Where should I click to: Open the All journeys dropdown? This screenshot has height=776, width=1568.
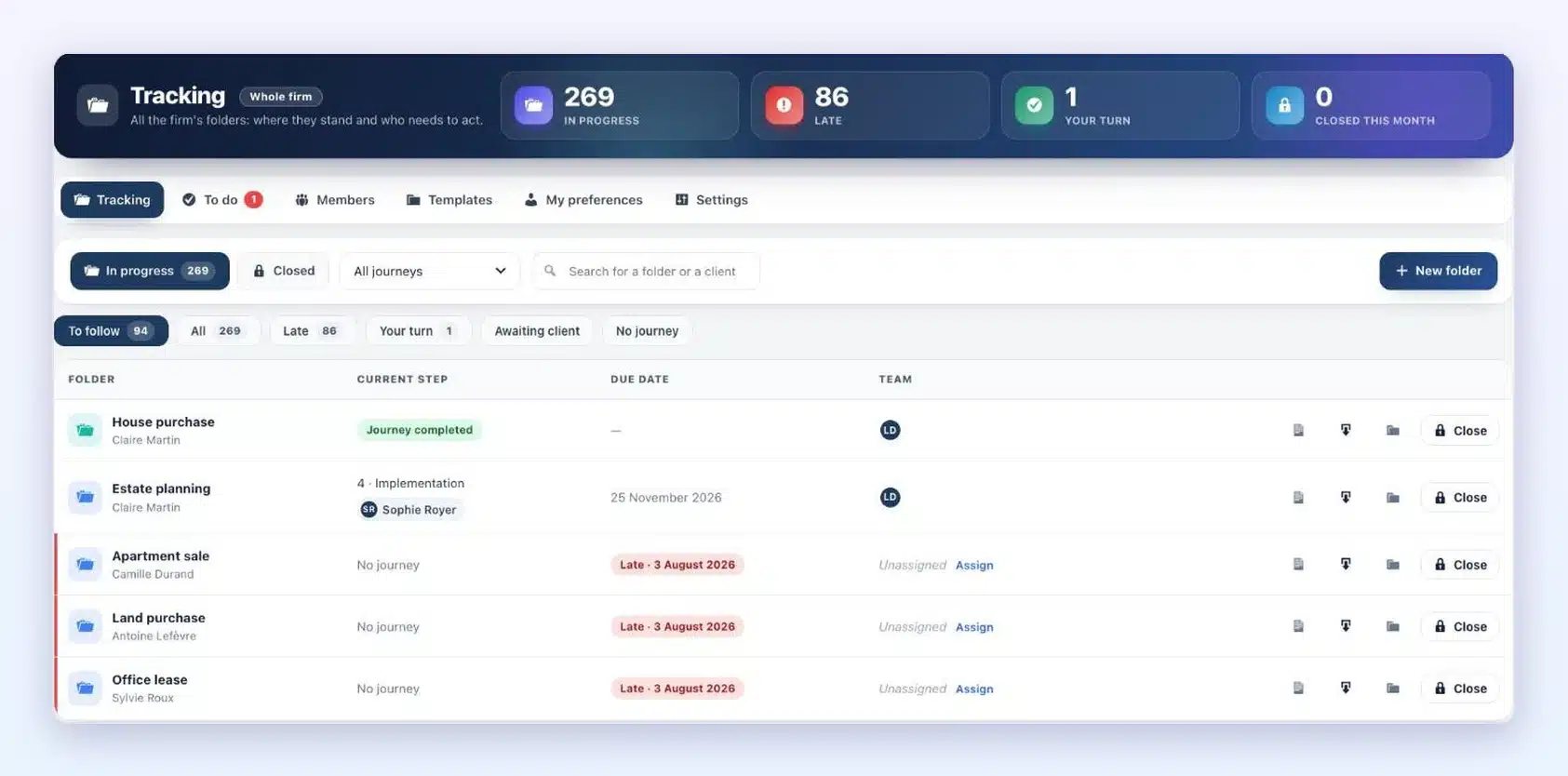tap(429, 271)
